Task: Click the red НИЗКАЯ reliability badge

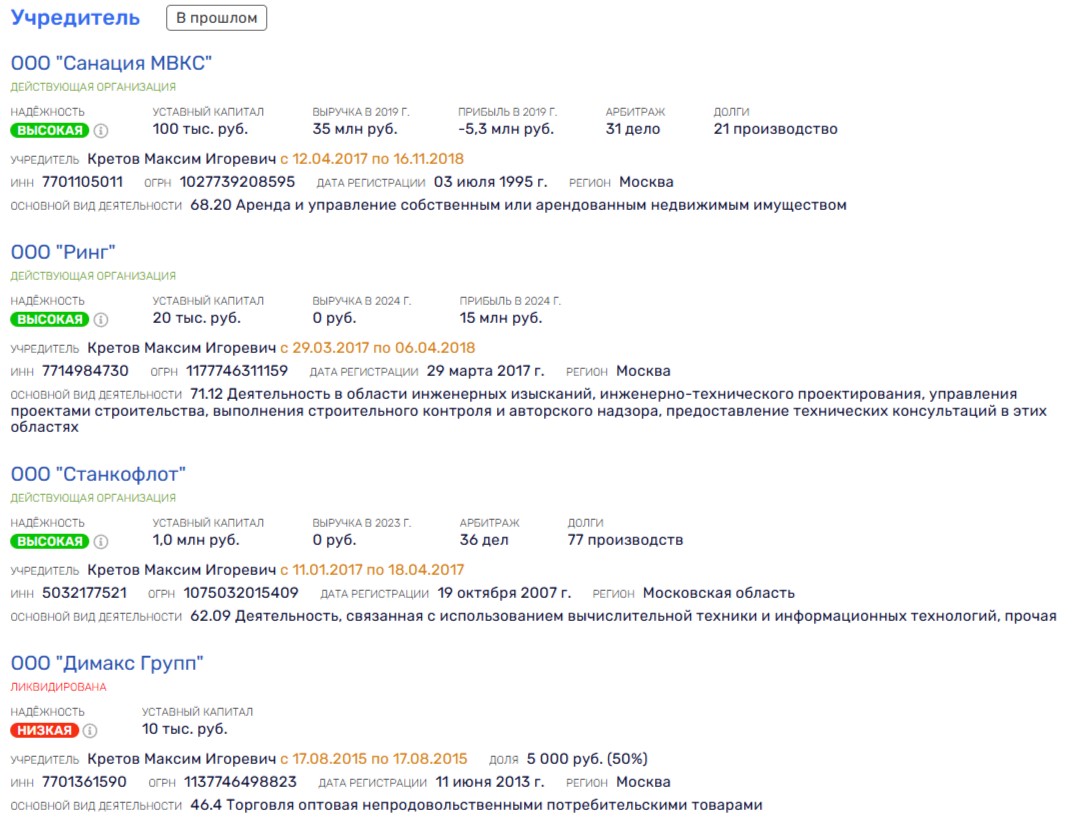Action: (x=44, y=731)
